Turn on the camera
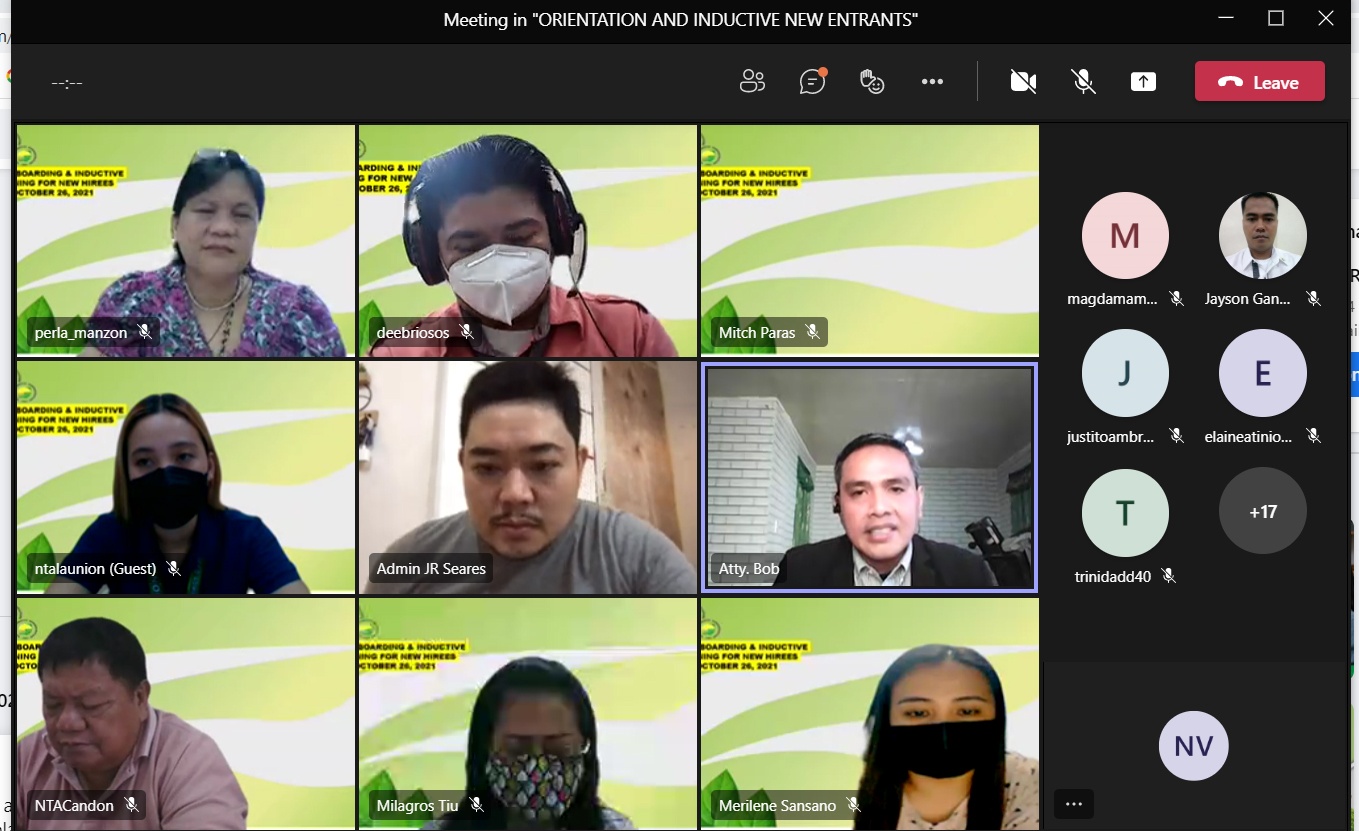The height and width of the screenshot is (831, 1359). tap(1023, 82)
